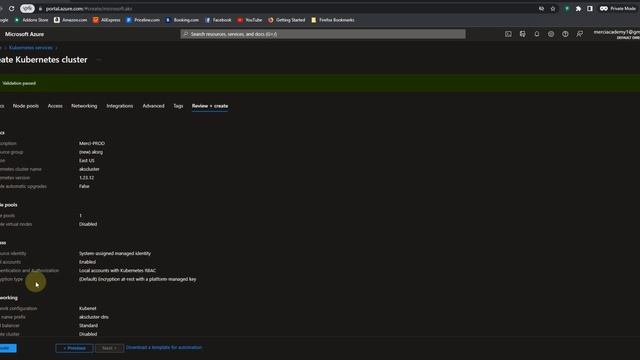Toggle browser side panel icon
640x360 pixels.
tap(590, 9)
